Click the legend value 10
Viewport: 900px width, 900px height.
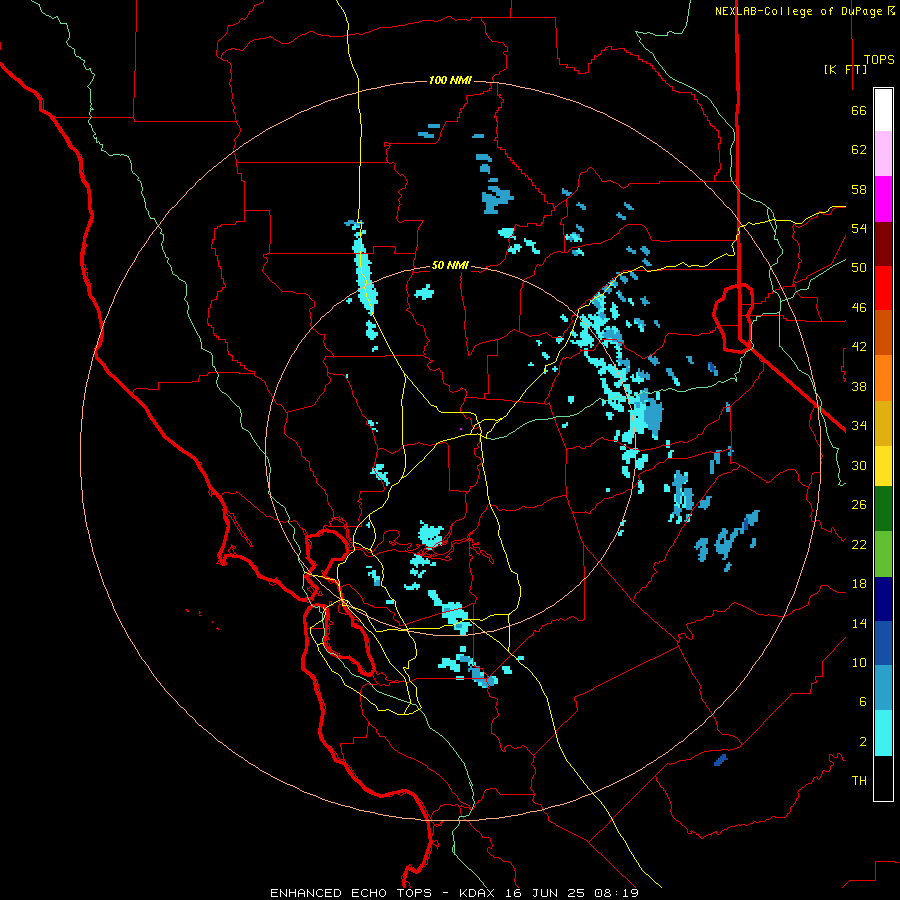point(859,662)
